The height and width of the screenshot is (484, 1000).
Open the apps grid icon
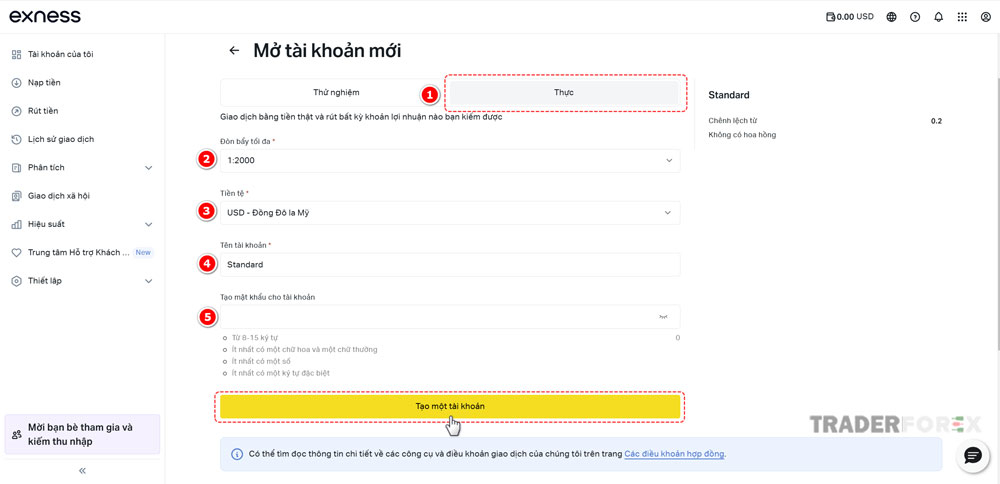(962, 17)
